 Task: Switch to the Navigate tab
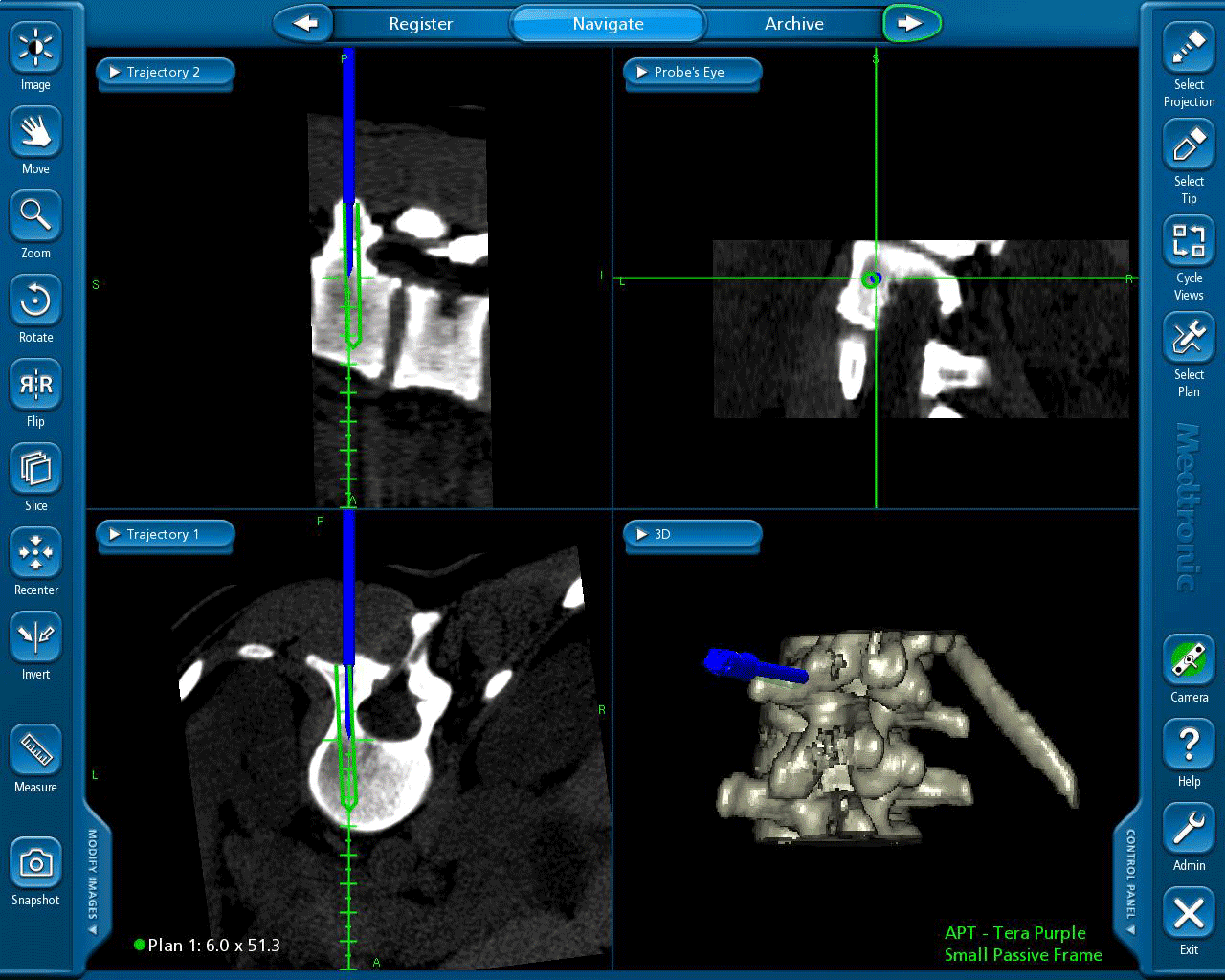tap(608, 24)
